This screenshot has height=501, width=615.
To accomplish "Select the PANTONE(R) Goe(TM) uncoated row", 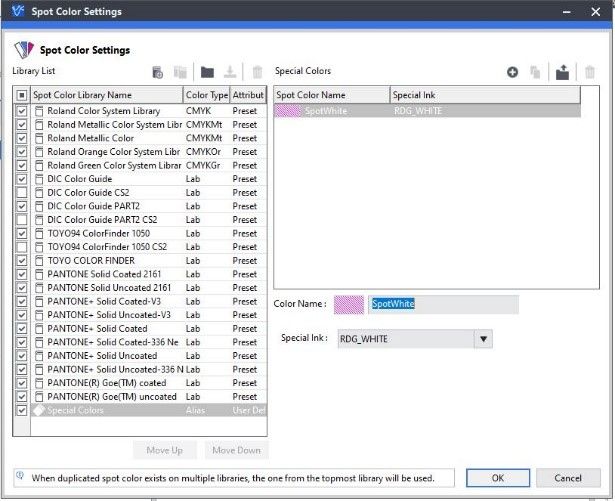I will tap(149, 397).
